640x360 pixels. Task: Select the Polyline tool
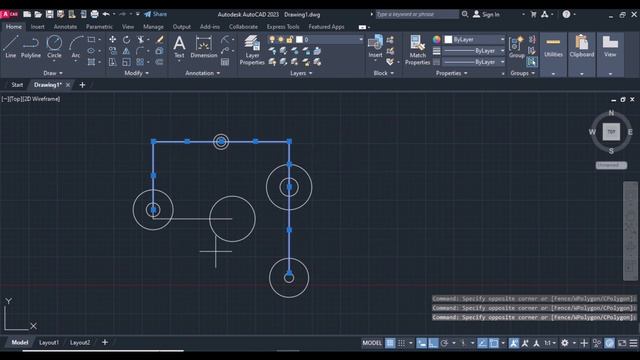[31, 47]
